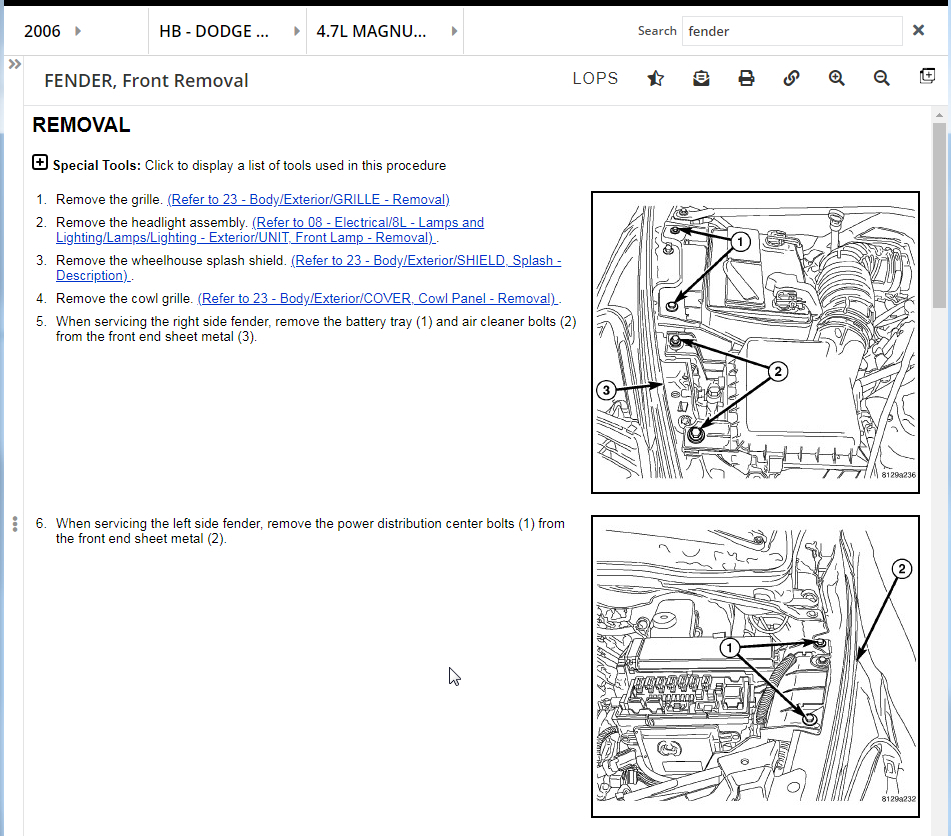Click the search field containing 'fender'
Image resolution: width=951 pixels, height=836 pixels.
790,31
